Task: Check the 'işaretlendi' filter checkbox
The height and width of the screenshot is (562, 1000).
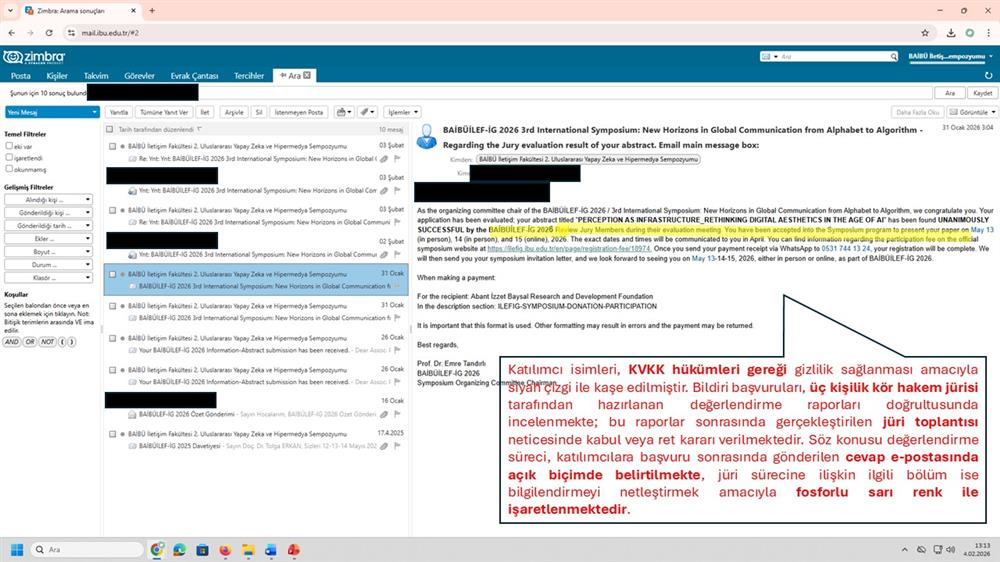Action: point(8,158)
